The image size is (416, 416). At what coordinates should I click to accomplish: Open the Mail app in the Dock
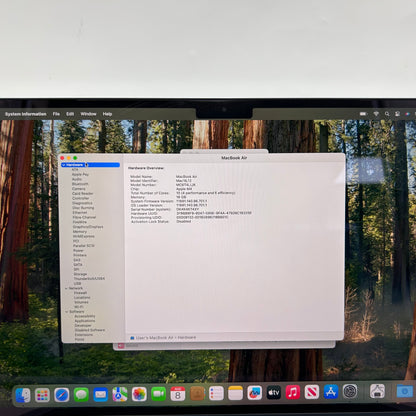100,395
